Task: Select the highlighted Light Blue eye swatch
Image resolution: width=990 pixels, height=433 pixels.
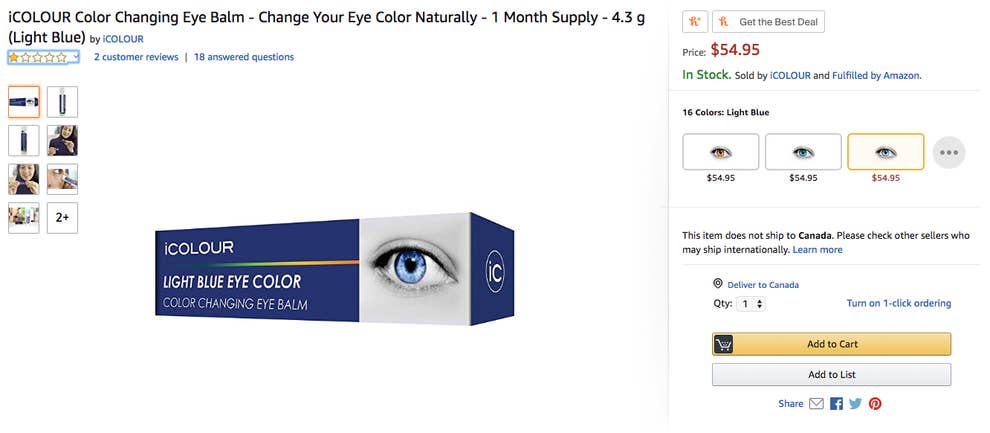Action: (x=885, y=152)
